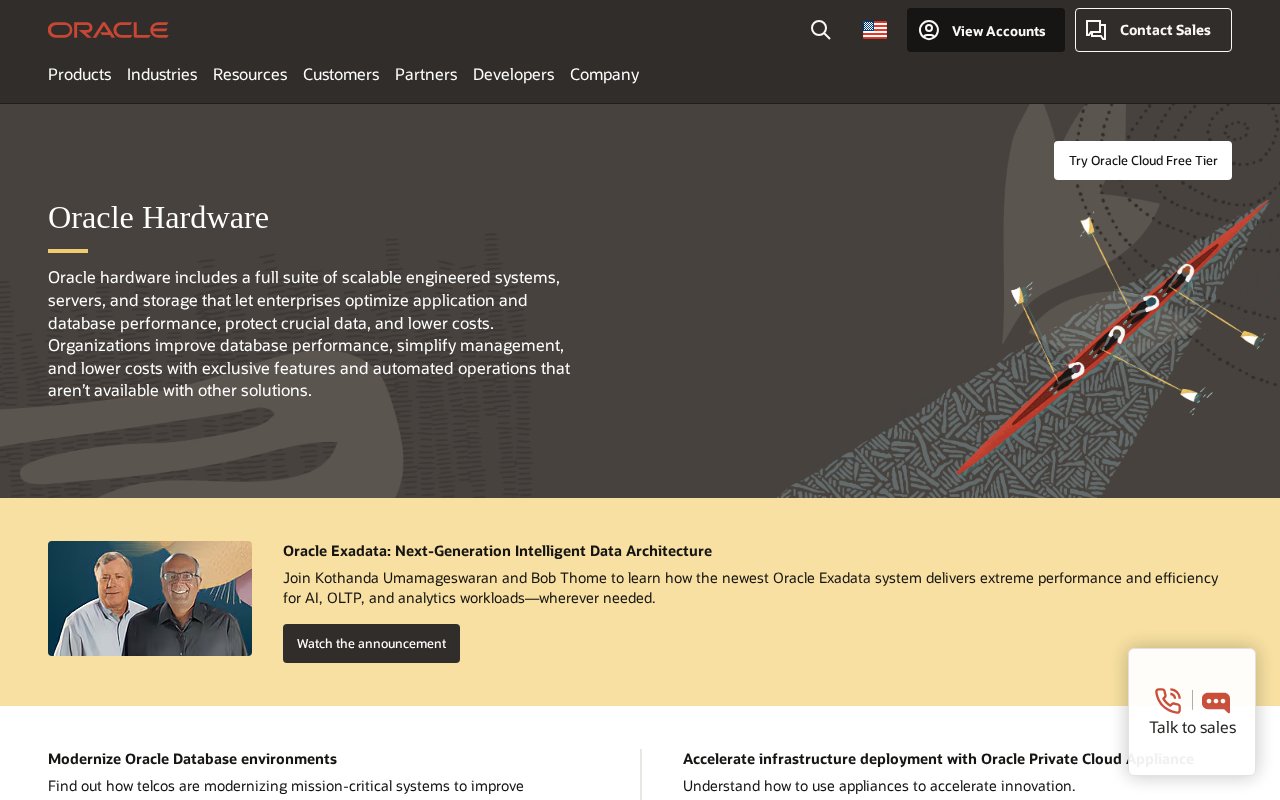
Task: Open View Accounts menu
Action: coord(986,30)
